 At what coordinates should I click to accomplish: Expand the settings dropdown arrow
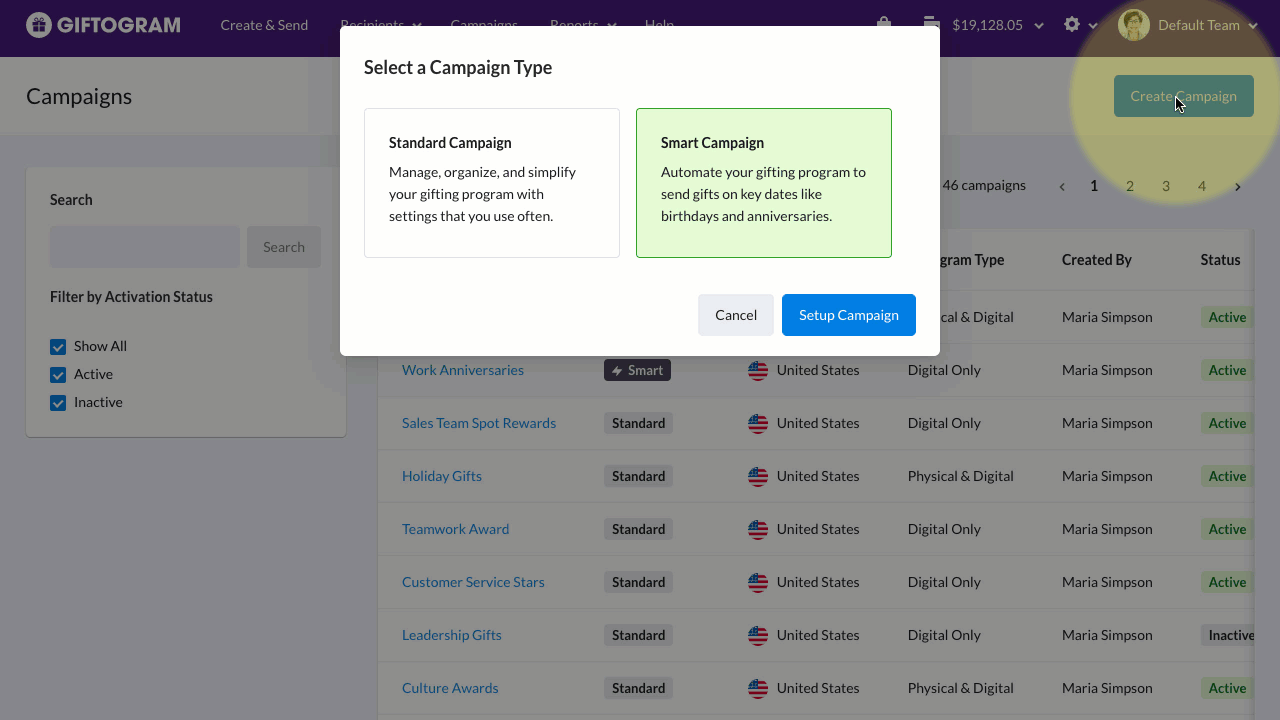pyautogui.click(x=1093, y=25)
